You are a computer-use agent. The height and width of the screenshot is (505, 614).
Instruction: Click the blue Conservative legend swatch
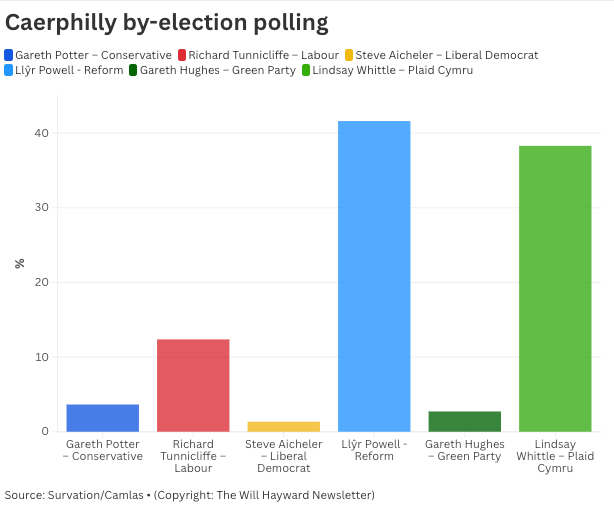click(x=9, y=55)
